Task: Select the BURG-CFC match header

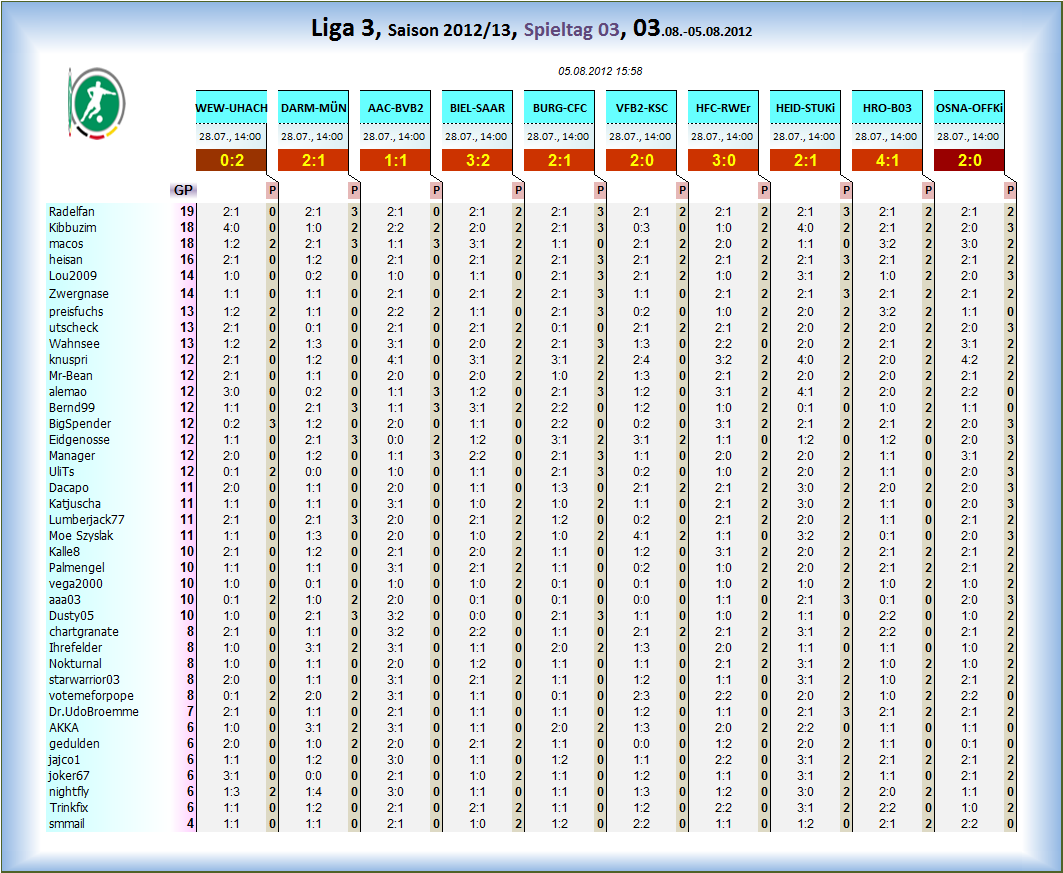Action: [x=560, y=108]
